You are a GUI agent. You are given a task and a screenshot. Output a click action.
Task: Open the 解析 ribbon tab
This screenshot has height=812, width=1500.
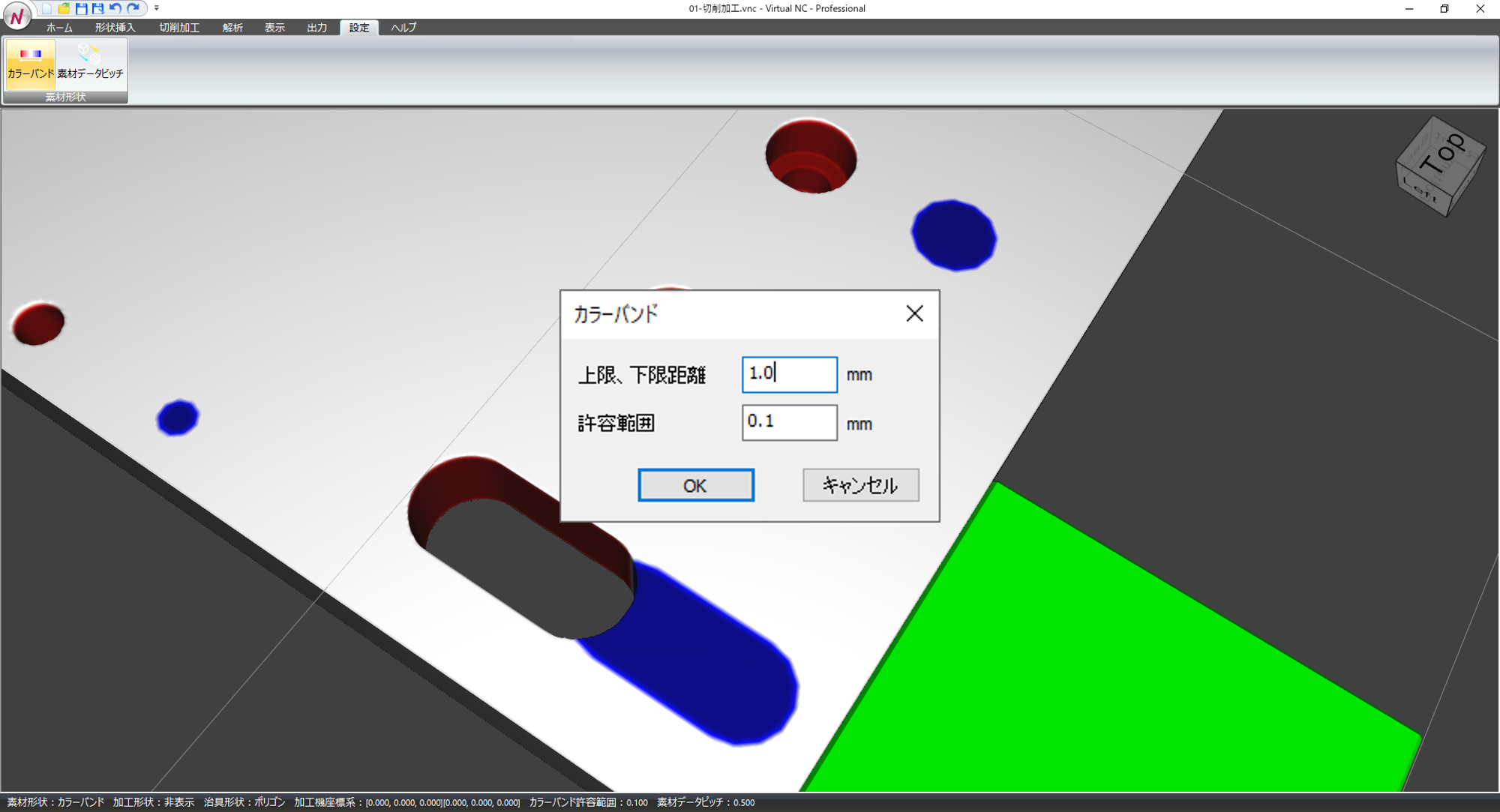[x=232, y=28]
